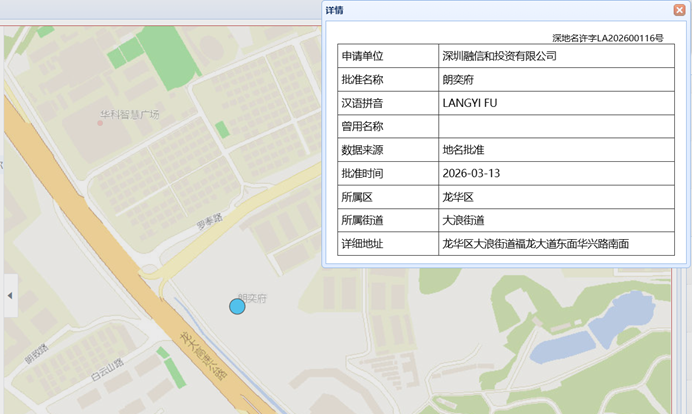The height and width of the screenshot is (414, 692).
Task: Click the 罗奉路 road label on map
Action: [210, 221]
